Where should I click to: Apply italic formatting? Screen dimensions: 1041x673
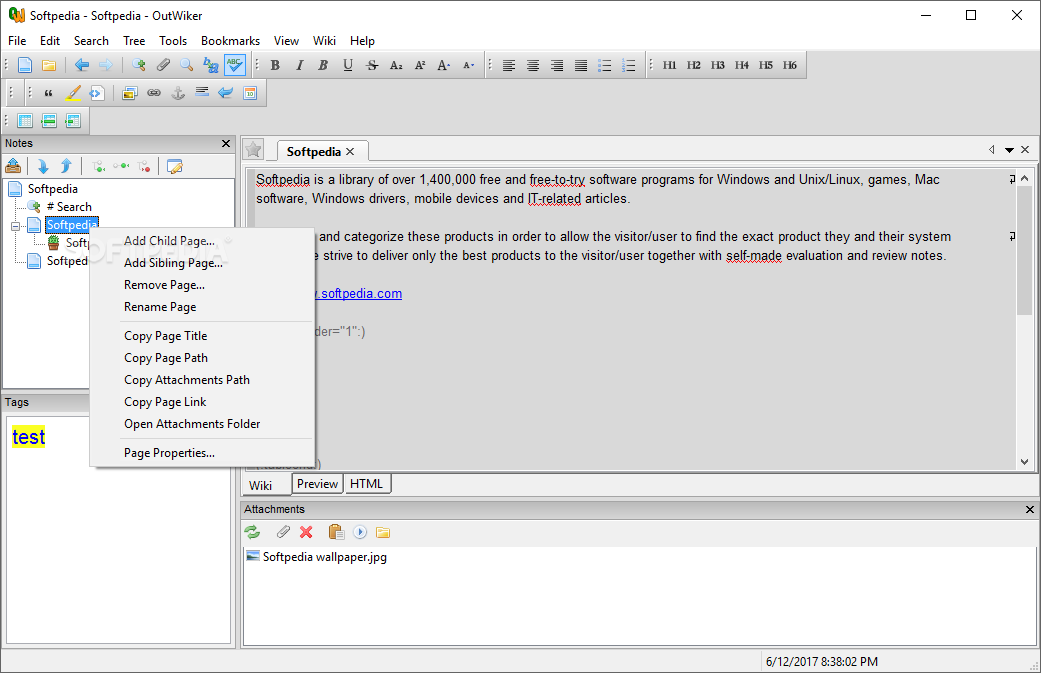point(299,65)
